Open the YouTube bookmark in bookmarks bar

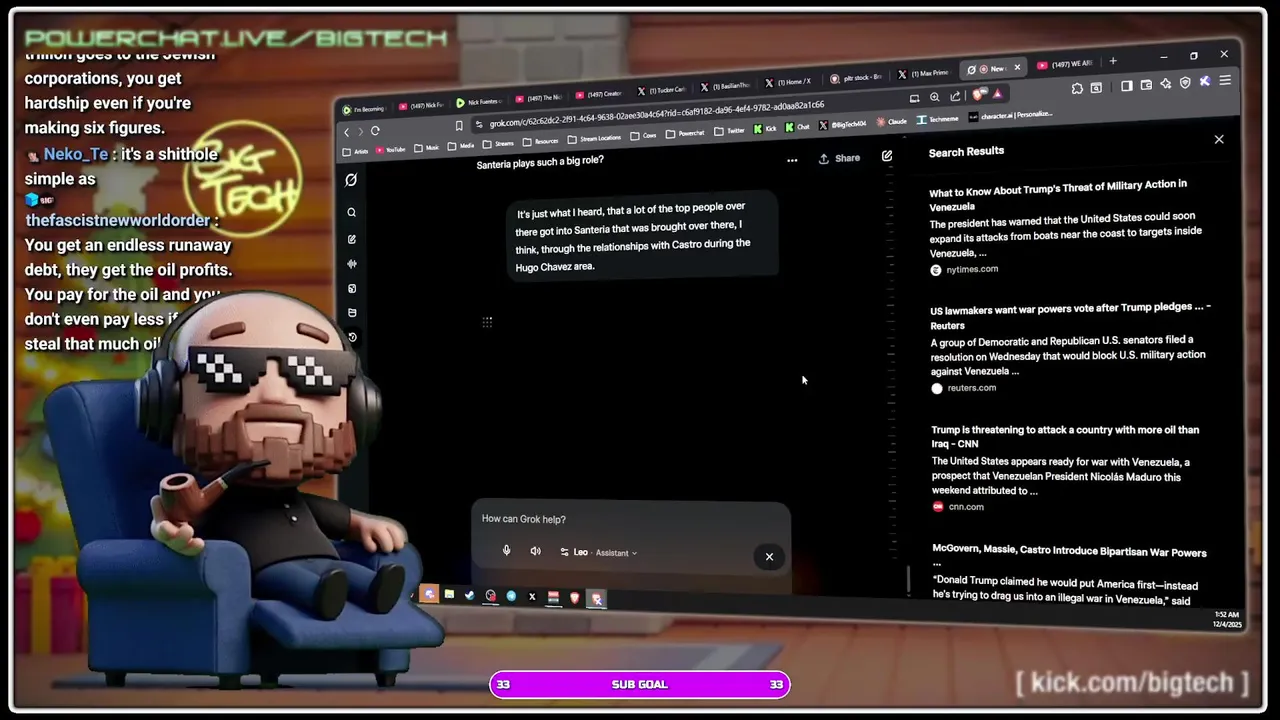(x=389, y=150)
